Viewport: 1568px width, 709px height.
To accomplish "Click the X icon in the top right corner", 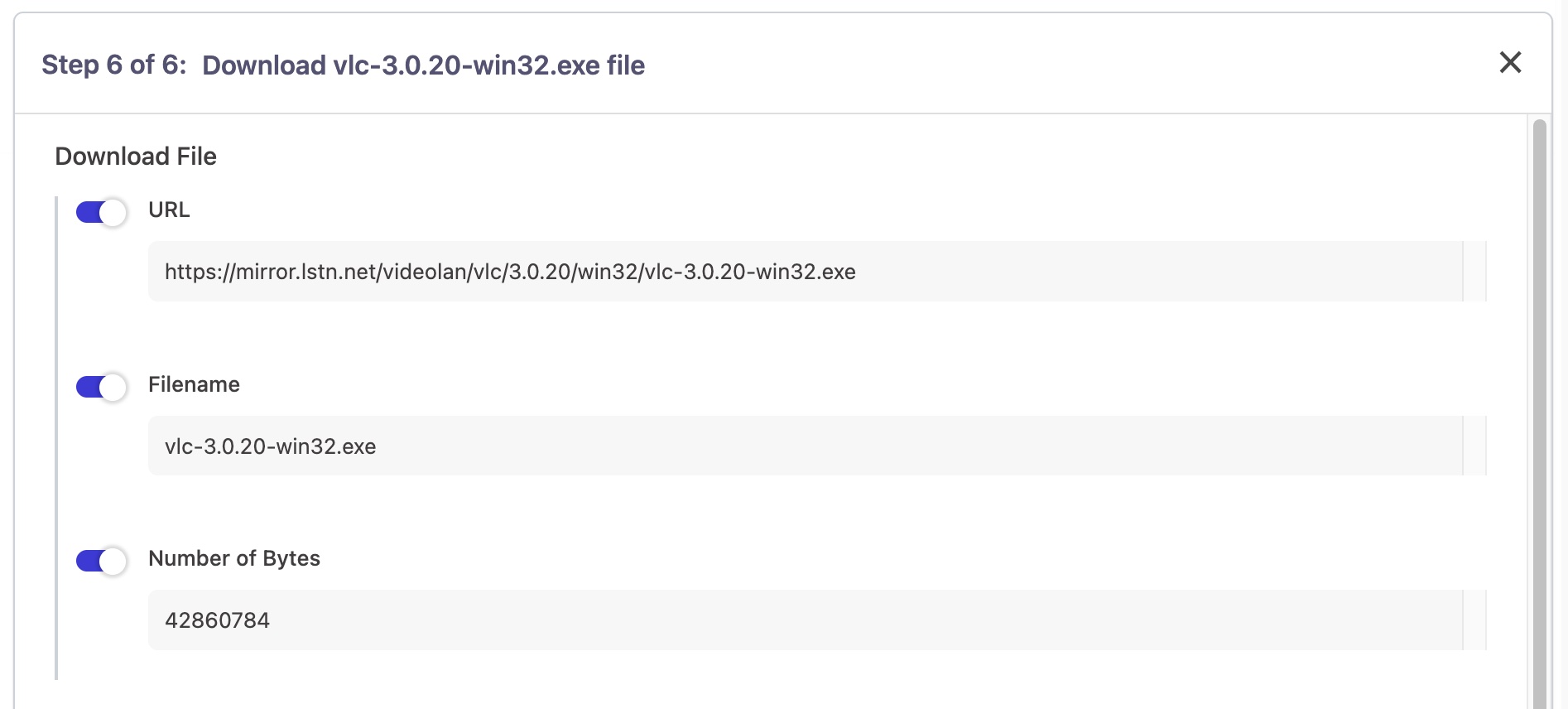I will coord(1512,62).
